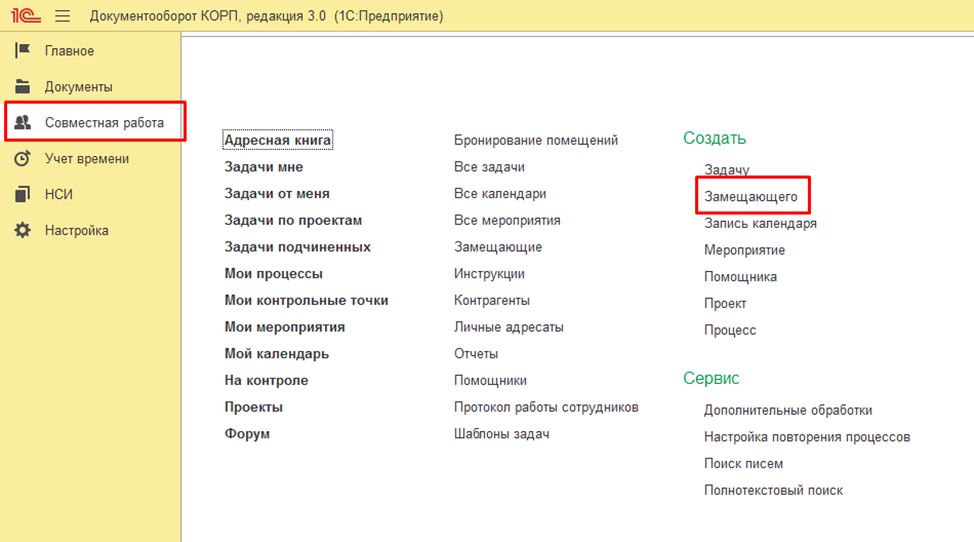Click the 1C logo icon
The width and height of the screenshot is (974, 542).
25,16
